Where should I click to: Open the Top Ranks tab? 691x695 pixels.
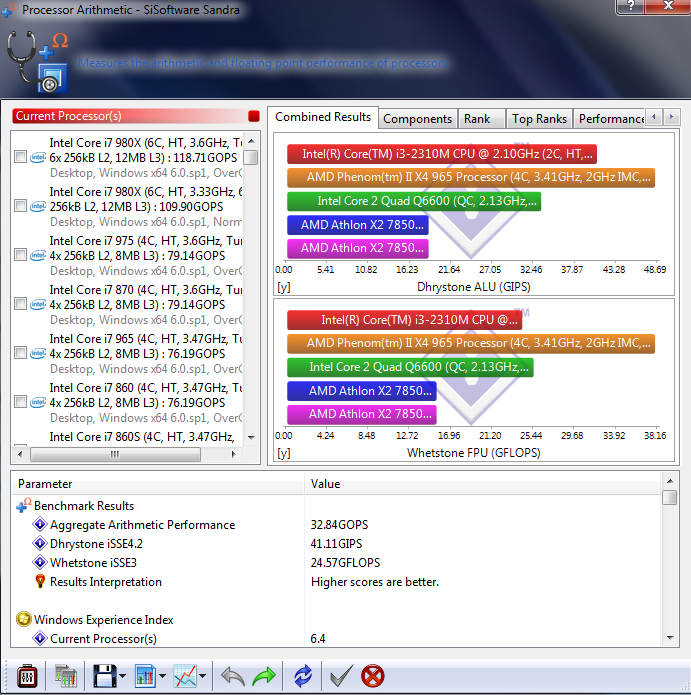click(x=539, y=119)
